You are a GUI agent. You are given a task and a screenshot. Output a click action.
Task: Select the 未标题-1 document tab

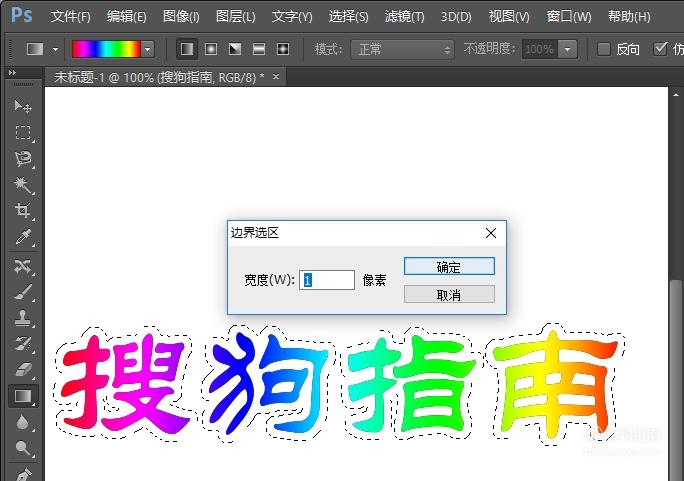159,77
